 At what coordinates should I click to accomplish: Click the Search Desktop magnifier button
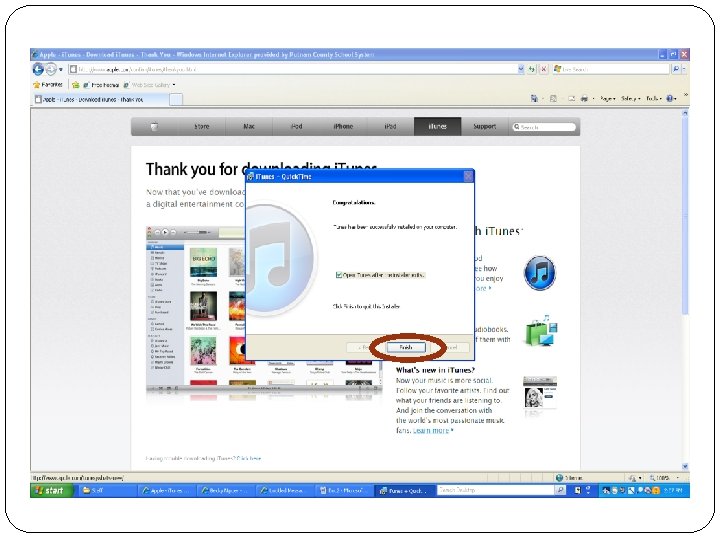[x=561, y=490]
